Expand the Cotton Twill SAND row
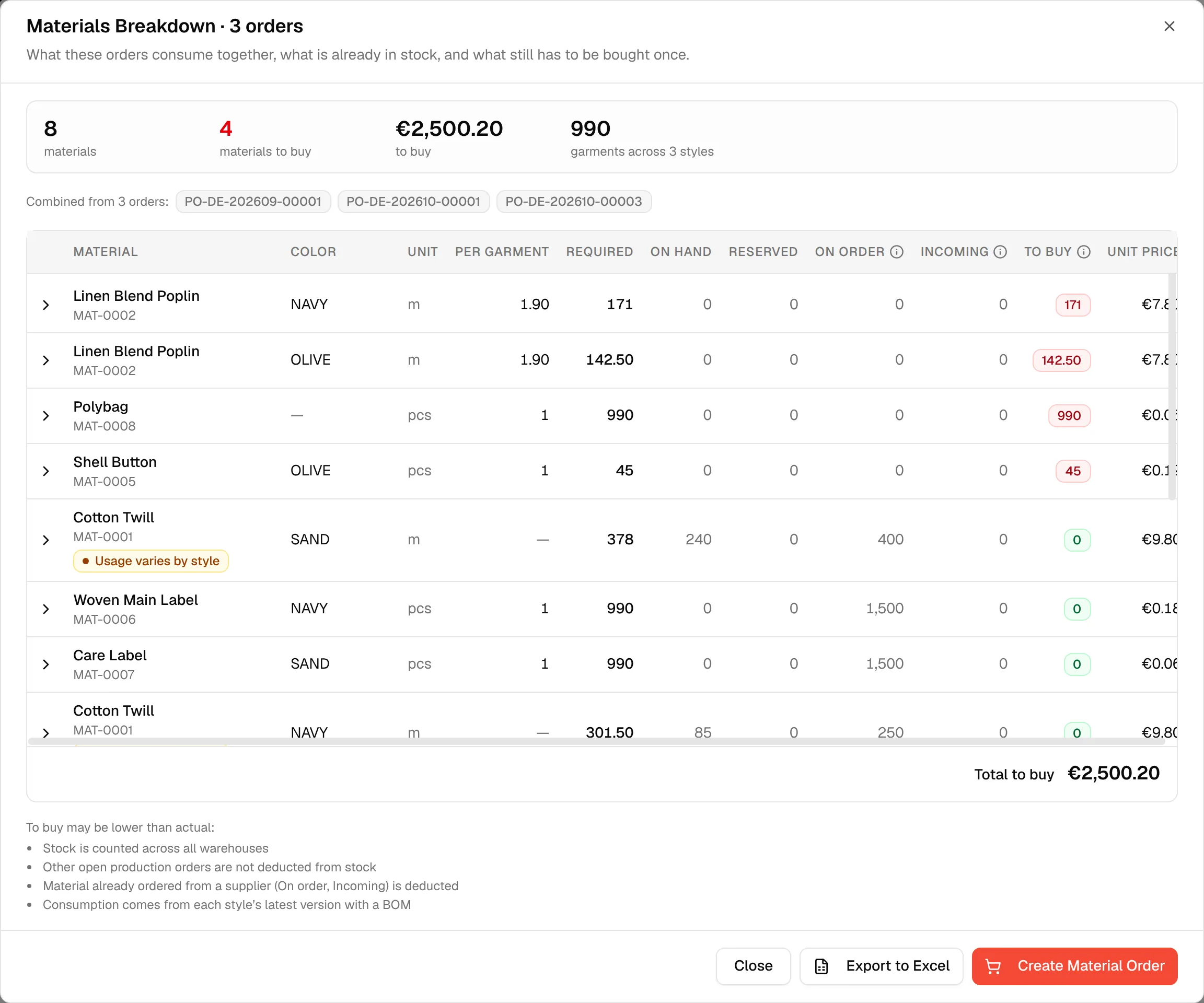 pos(47,540)
